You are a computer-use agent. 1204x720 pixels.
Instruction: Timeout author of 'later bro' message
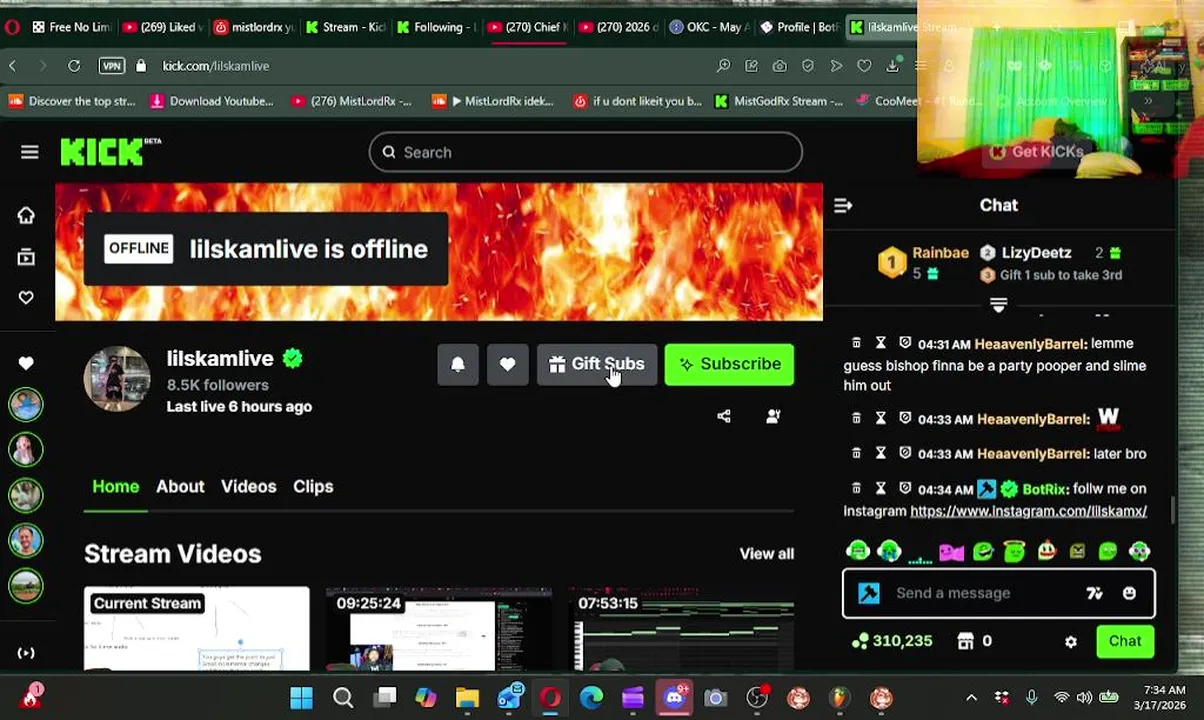coord(881,453)
